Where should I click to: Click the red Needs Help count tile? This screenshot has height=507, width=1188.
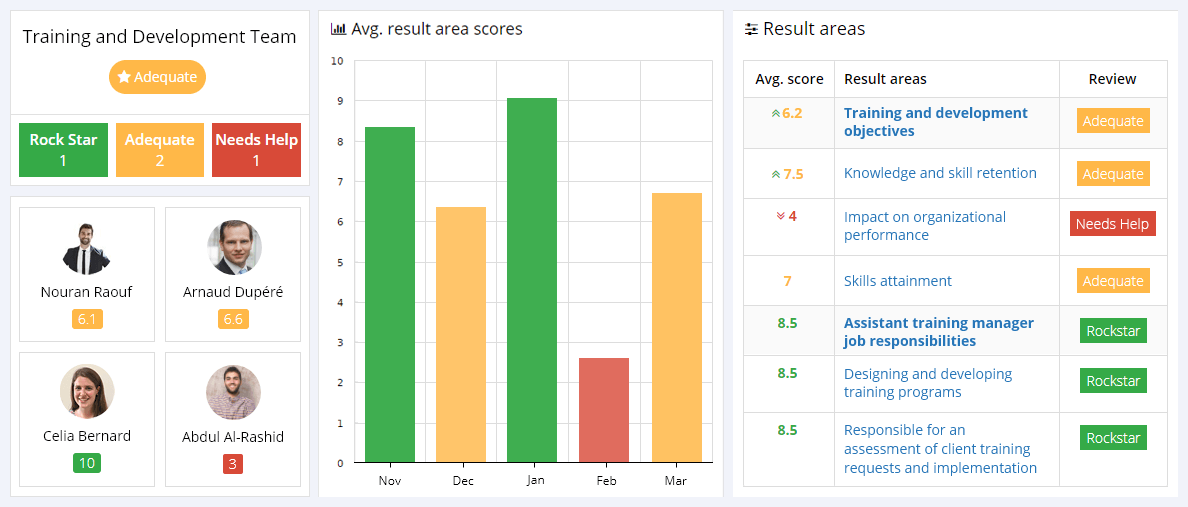256,150
